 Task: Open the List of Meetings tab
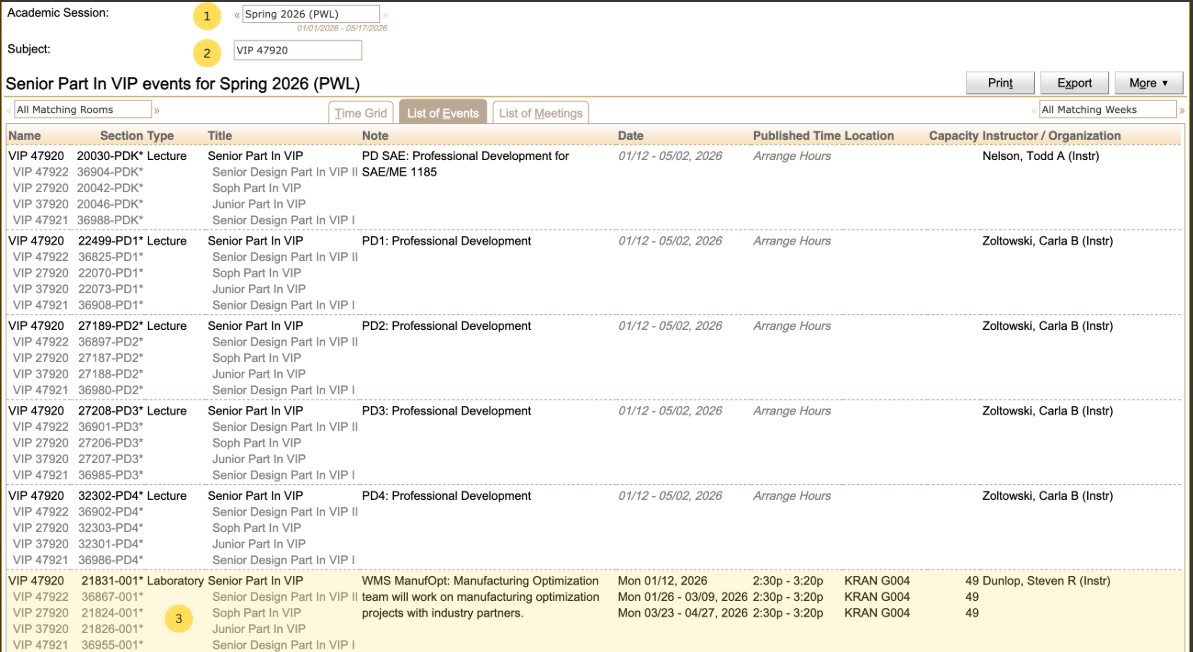541,110
